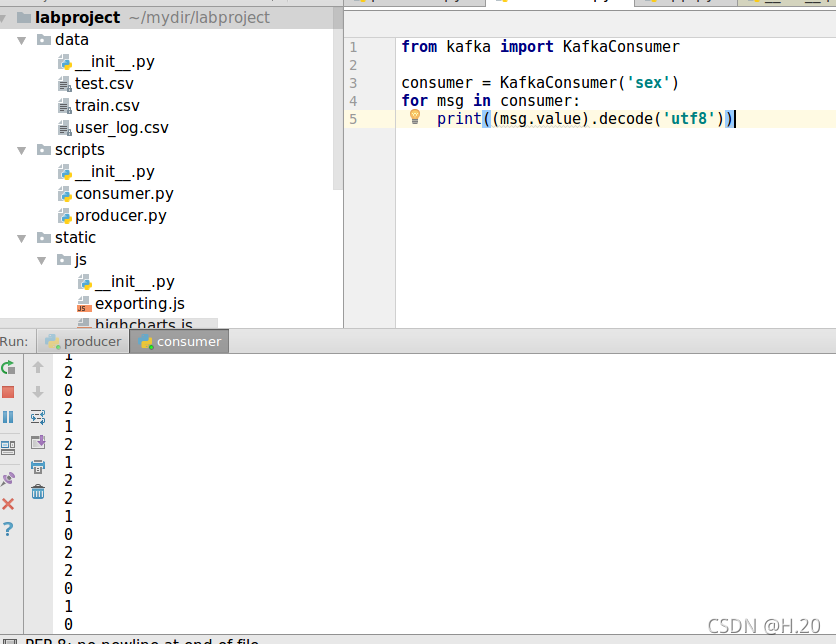836x644 pixels.
Task: Click line number 1 in gutter
Action: pos(353,47)
